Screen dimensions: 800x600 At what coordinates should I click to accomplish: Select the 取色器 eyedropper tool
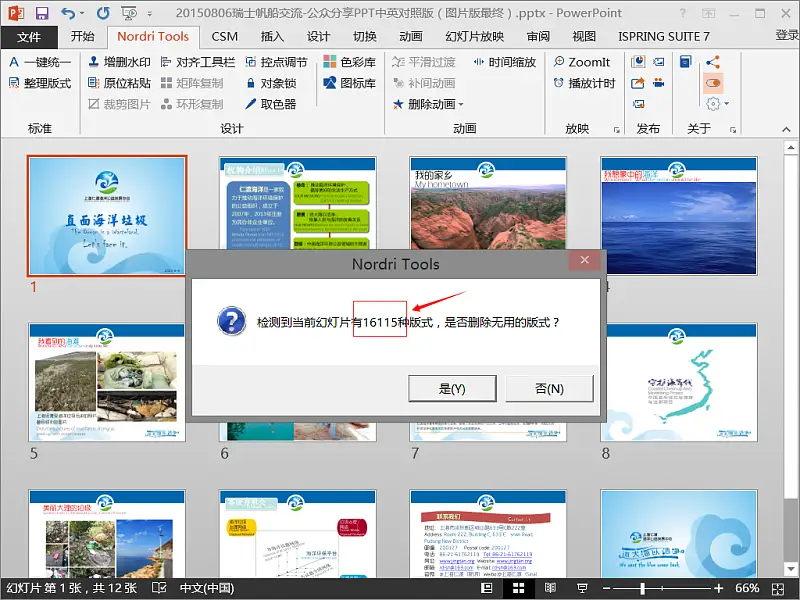pos(271,104)
